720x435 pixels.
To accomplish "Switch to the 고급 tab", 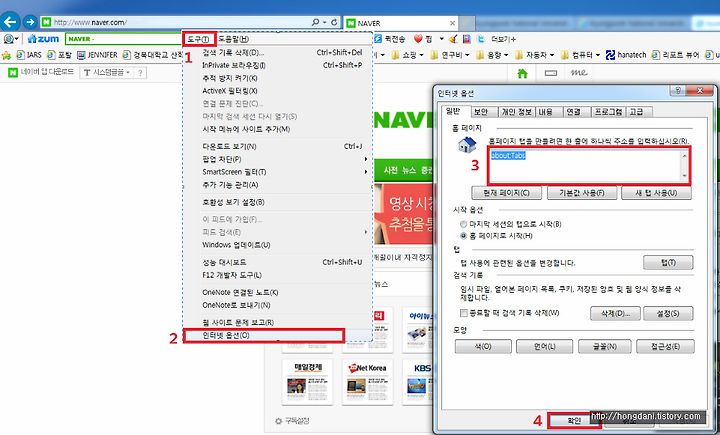I will click(637, 112).
